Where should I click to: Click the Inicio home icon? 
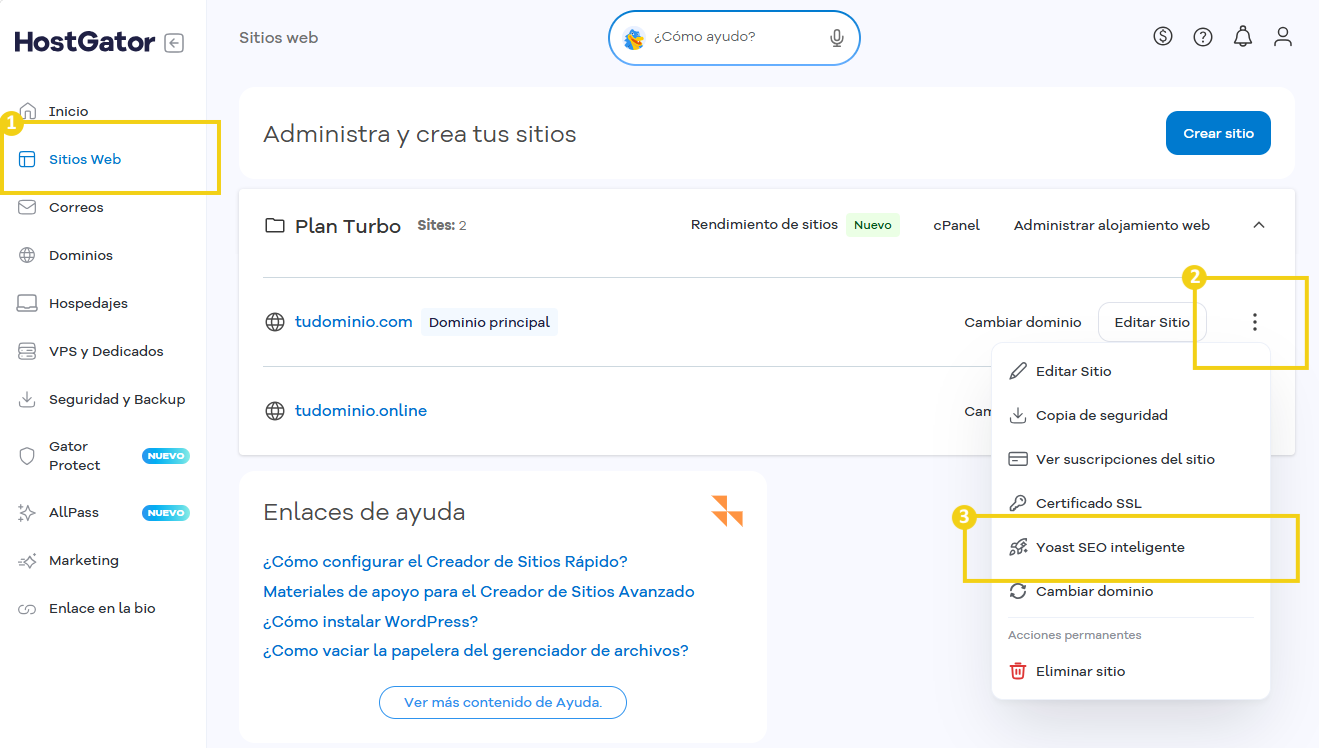coord(28,111)
